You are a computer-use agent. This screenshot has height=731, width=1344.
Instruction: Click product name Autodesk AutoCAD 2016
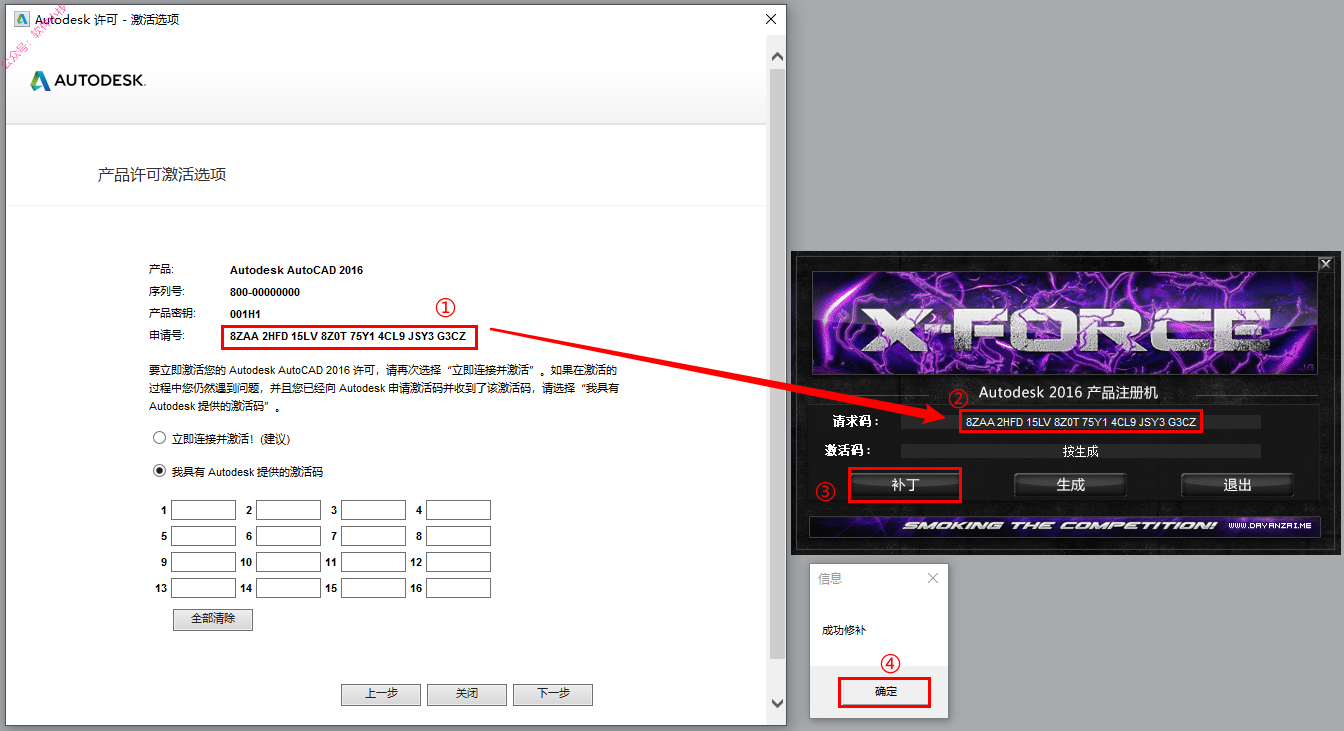tap(297, 270)
